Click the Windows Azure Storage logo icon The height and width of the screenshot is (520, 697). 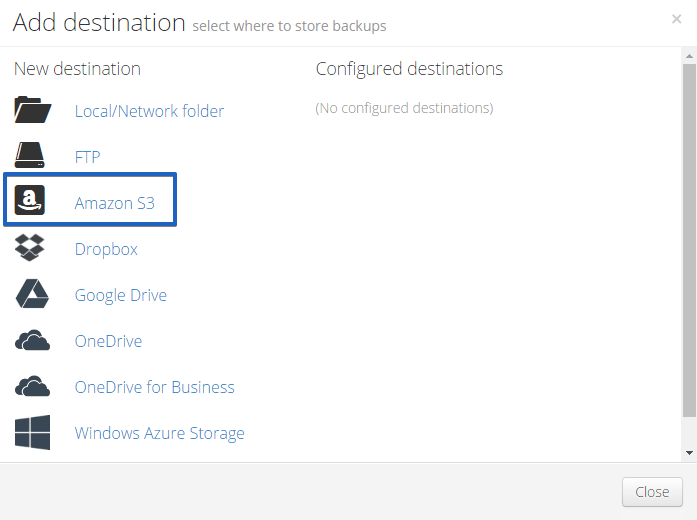(32, 432)
